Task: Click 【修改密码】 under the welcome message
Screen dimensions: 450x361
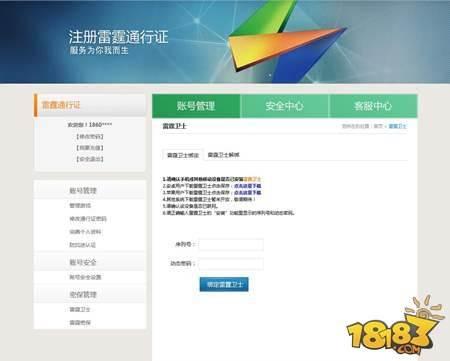Action: 90,137
